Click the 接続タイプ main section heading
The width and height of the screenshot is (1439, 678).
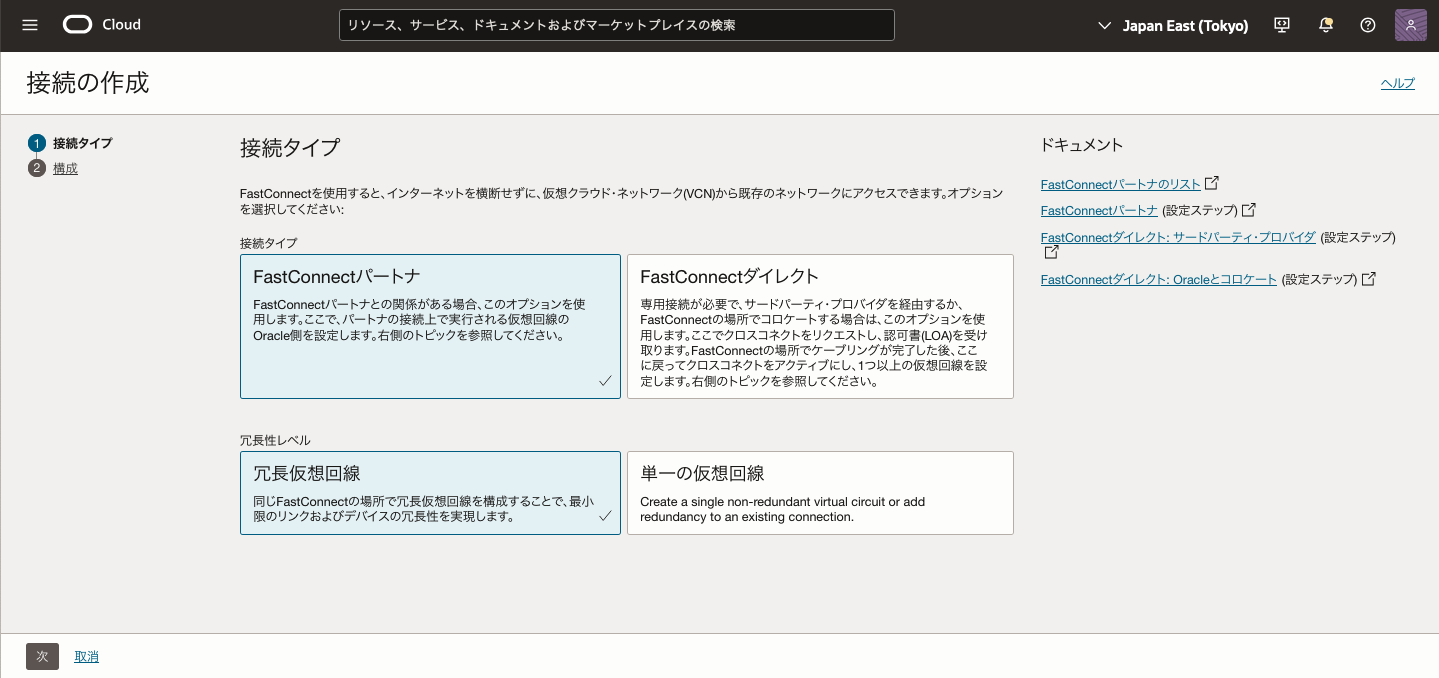290,148
